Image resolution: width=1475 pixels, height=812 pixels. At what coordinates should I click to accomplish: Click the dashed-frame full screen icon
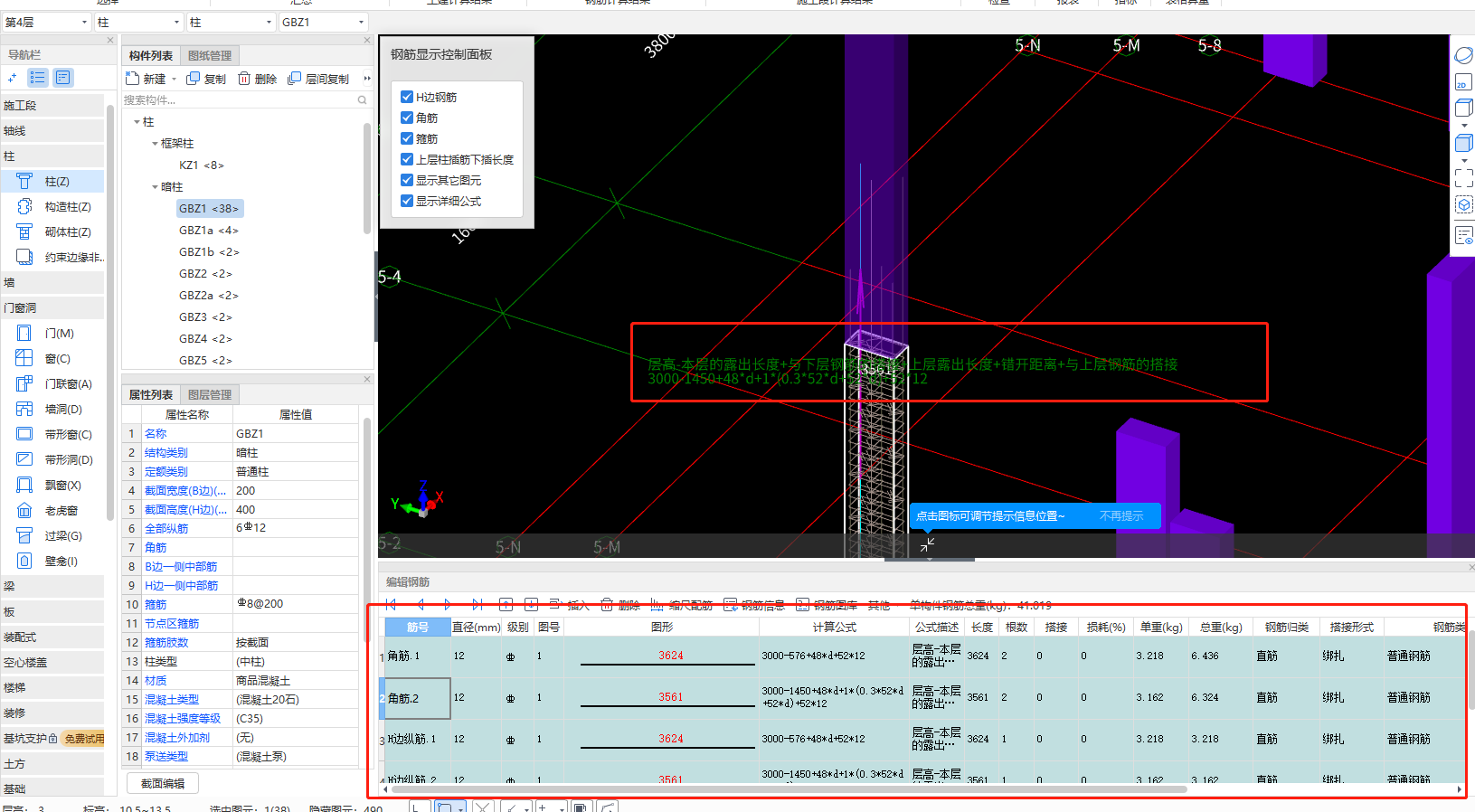tap(1463, 177)
